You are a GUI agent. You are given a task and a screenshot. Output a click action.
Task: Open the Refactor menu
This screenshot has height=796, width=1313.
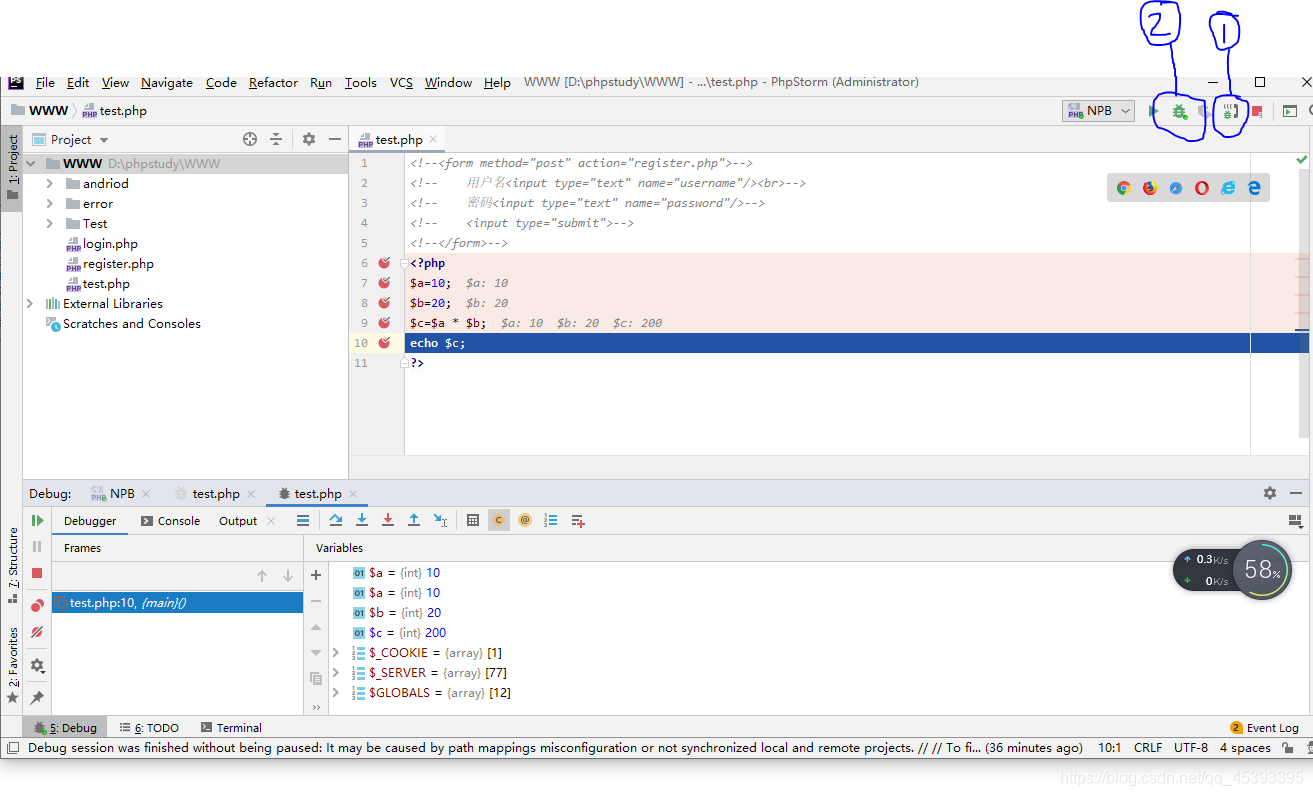273,82
